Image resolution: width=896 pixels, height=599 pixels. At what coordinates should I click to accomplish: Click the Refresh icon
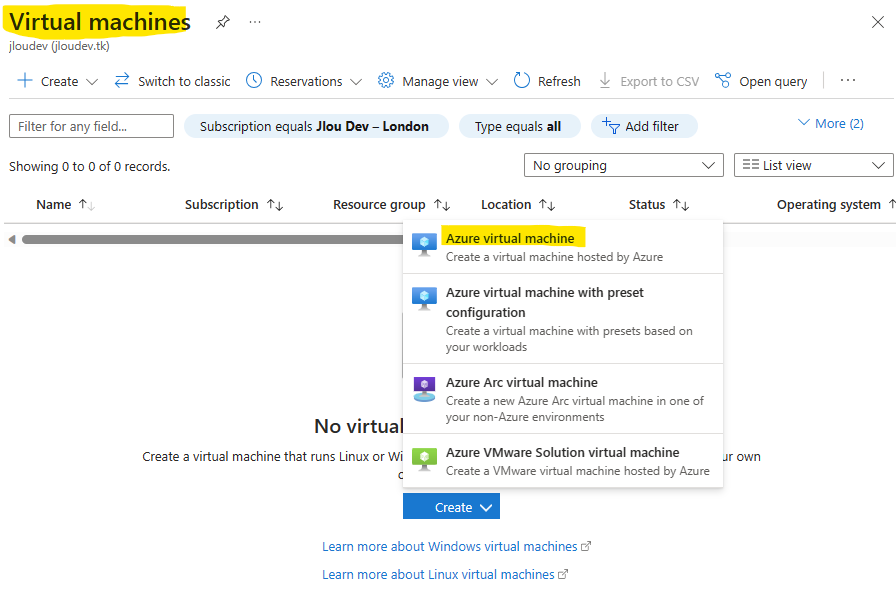pos(522,81)
